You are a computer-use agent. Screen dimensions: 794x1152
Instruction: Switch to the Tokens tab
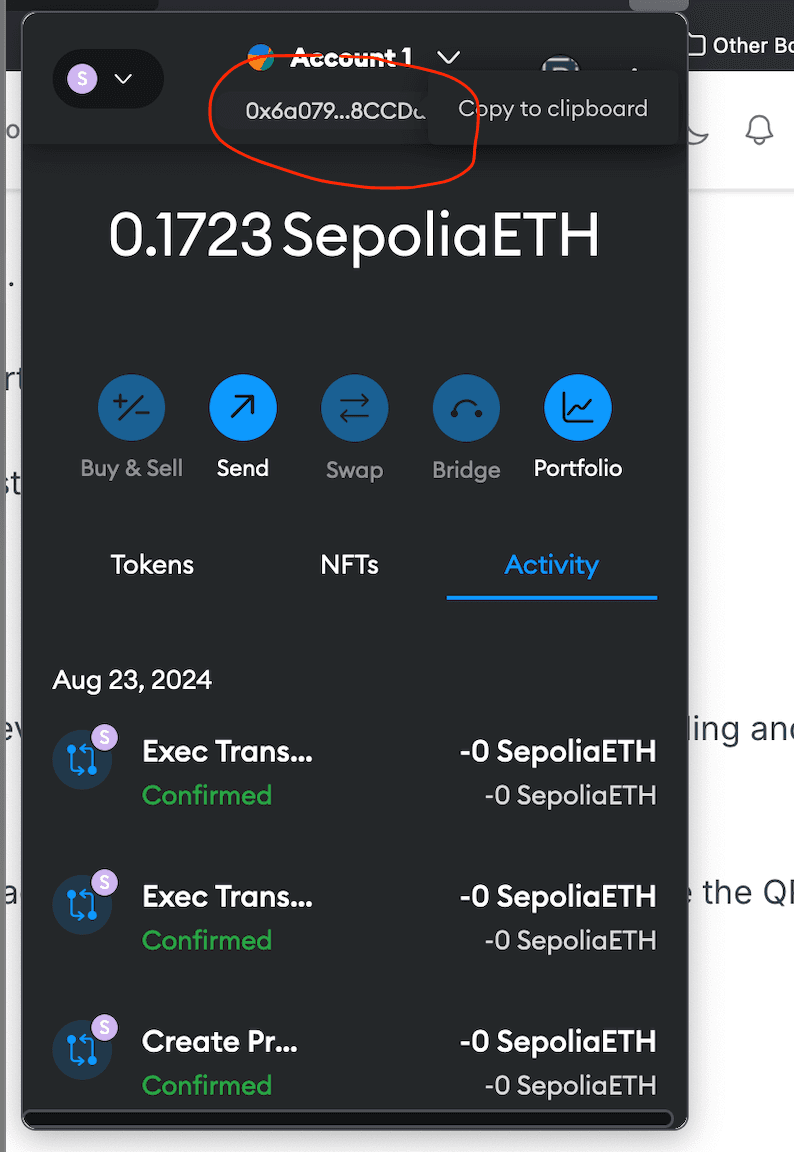[x=152, y=565]
